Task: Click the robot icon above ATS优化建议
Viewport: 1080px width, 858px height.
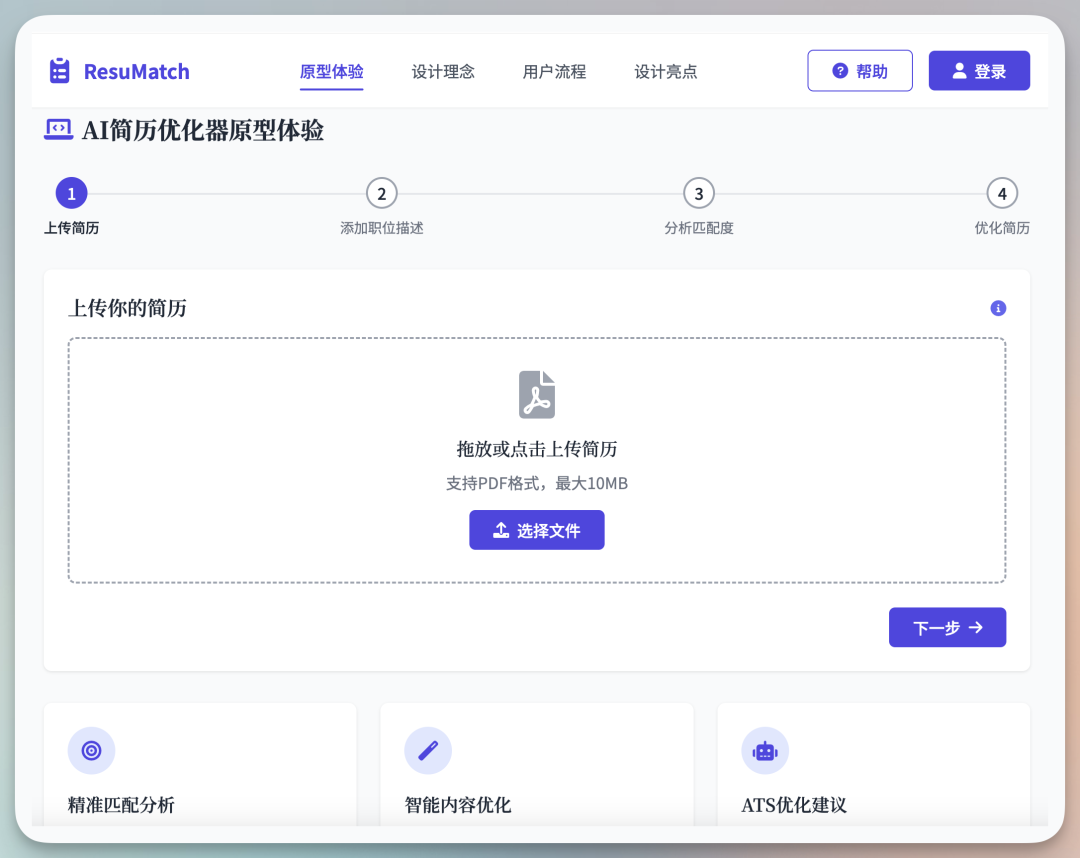Action: tap(765, 750)
